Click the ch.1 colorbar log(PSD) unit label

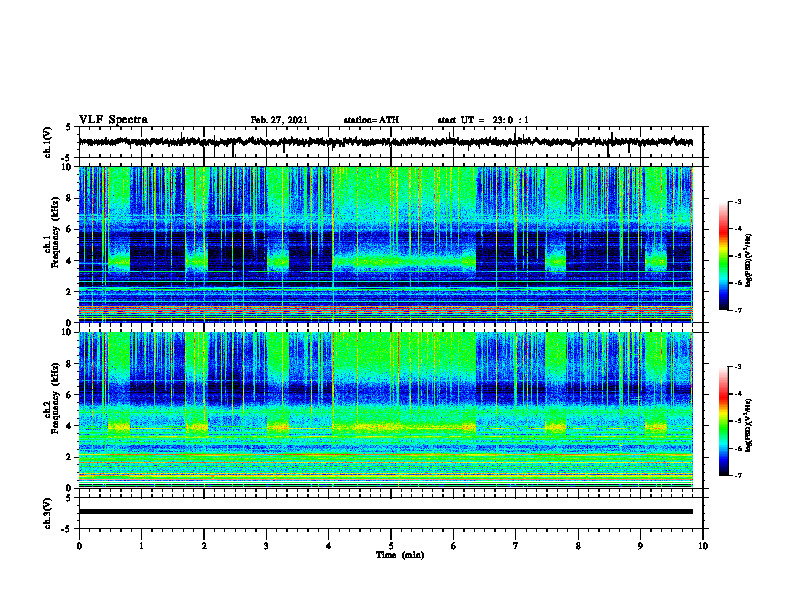click(749, 261)
